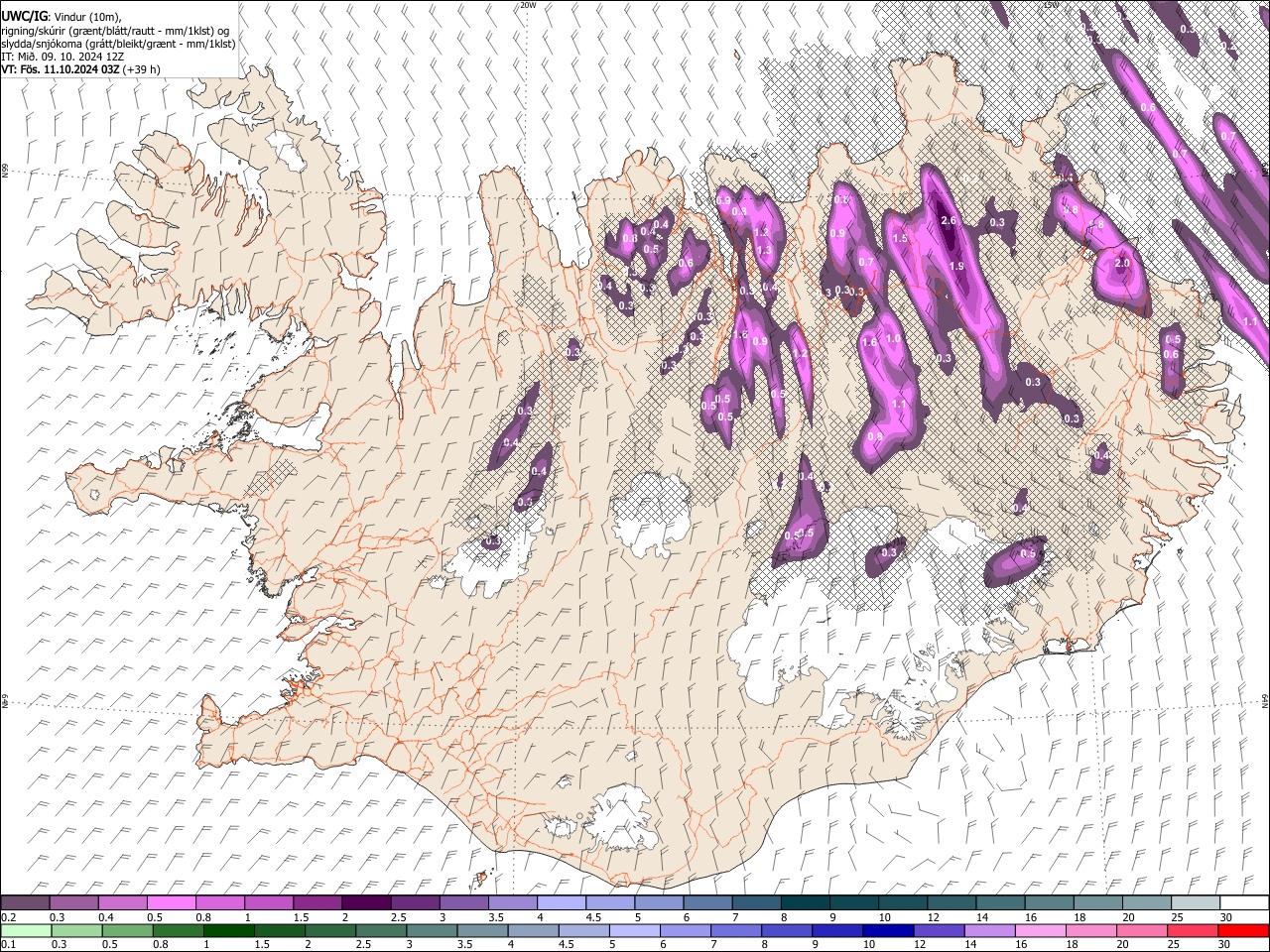The width and height of the screenshot is (1270, 952).
Task: Click the darkest purple upper swatch between 2 and 2.5
Action: [366, 903]
